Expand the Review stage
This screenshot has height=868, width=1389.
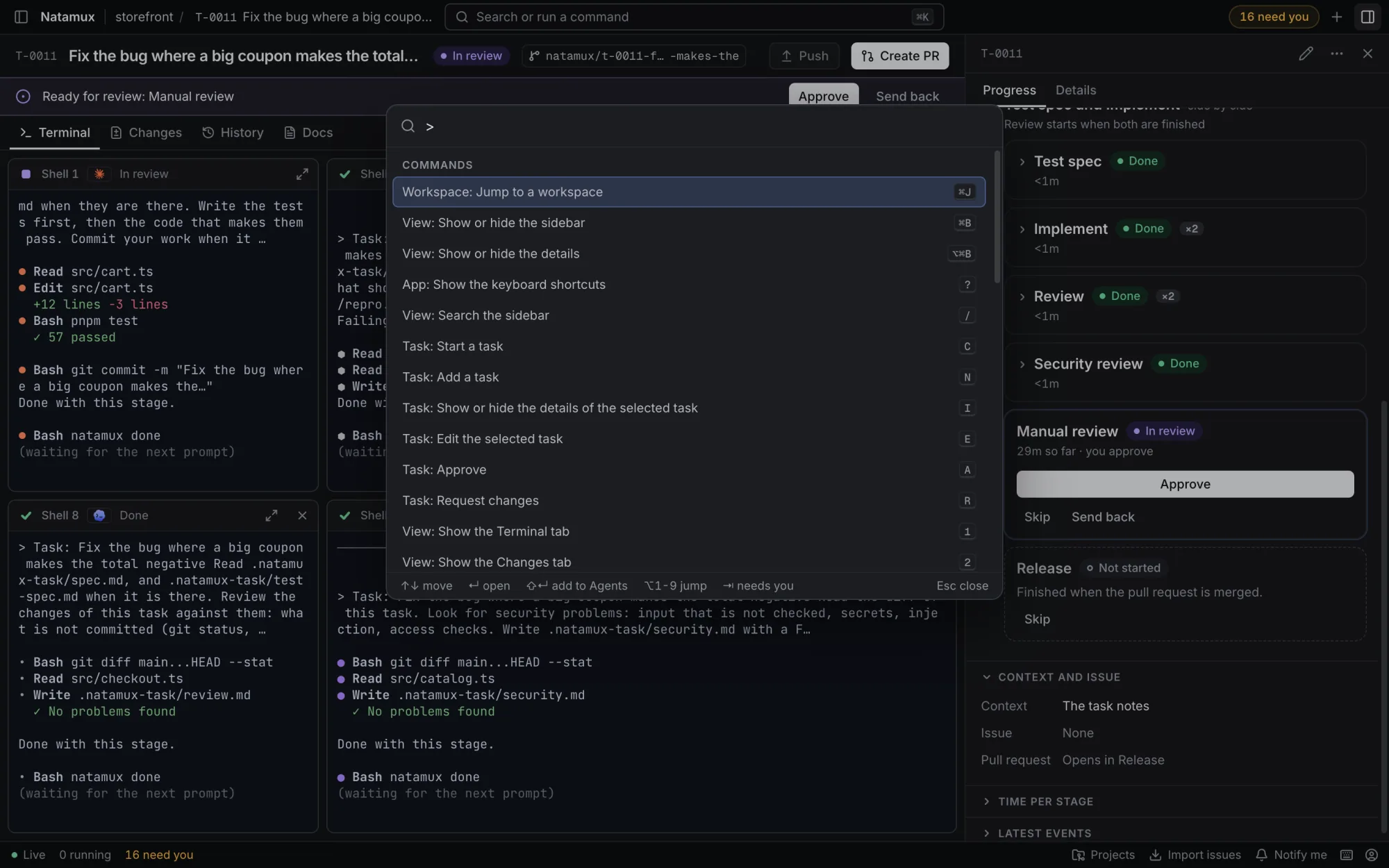click(x=1022, y=297)
